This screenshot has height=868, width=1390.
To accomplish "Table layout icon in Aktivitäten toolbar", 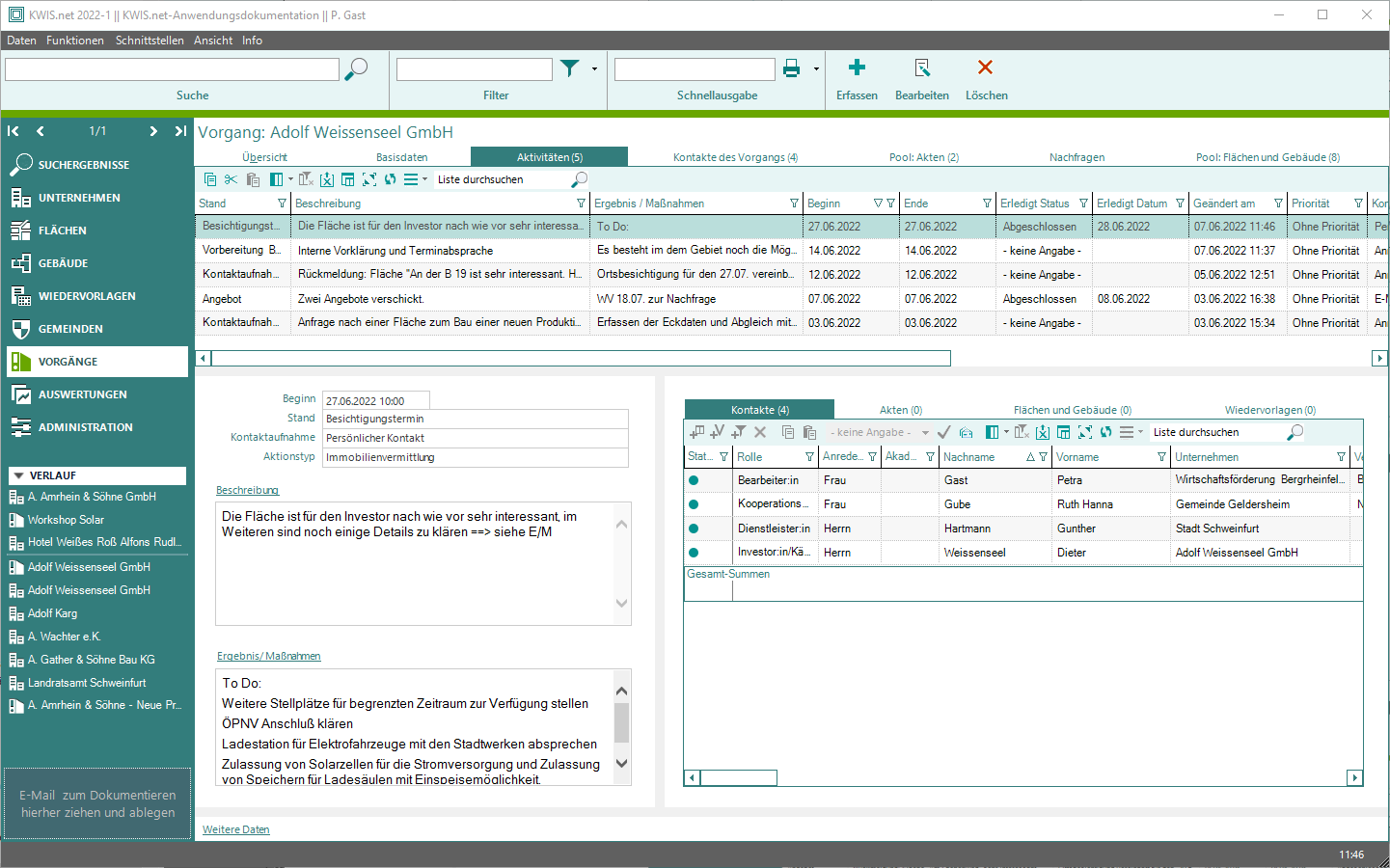I will coord(348,179).
